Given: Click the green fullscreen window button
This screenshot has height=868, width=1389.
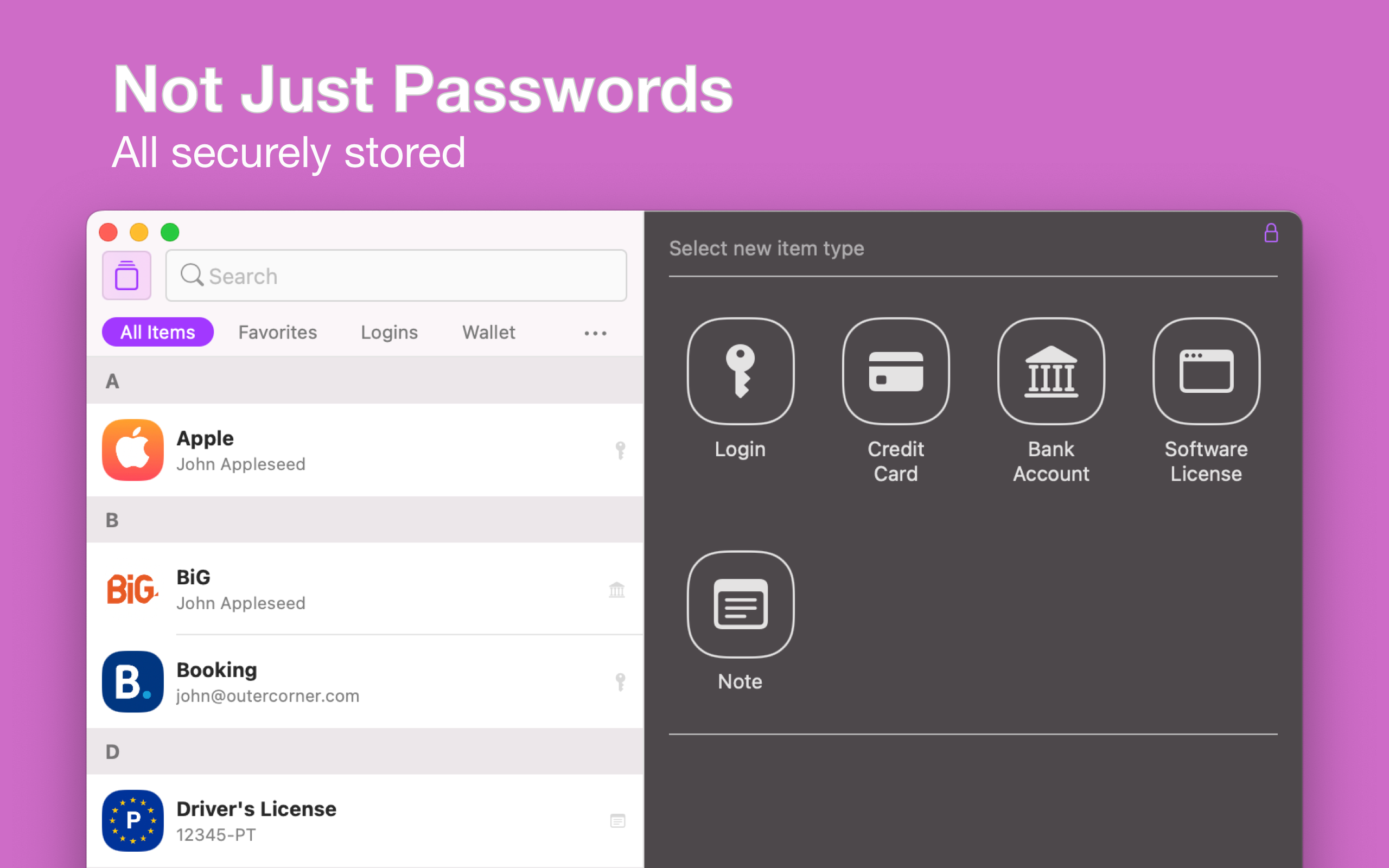Looking at the screenshot, I should [x=170, y=233].
